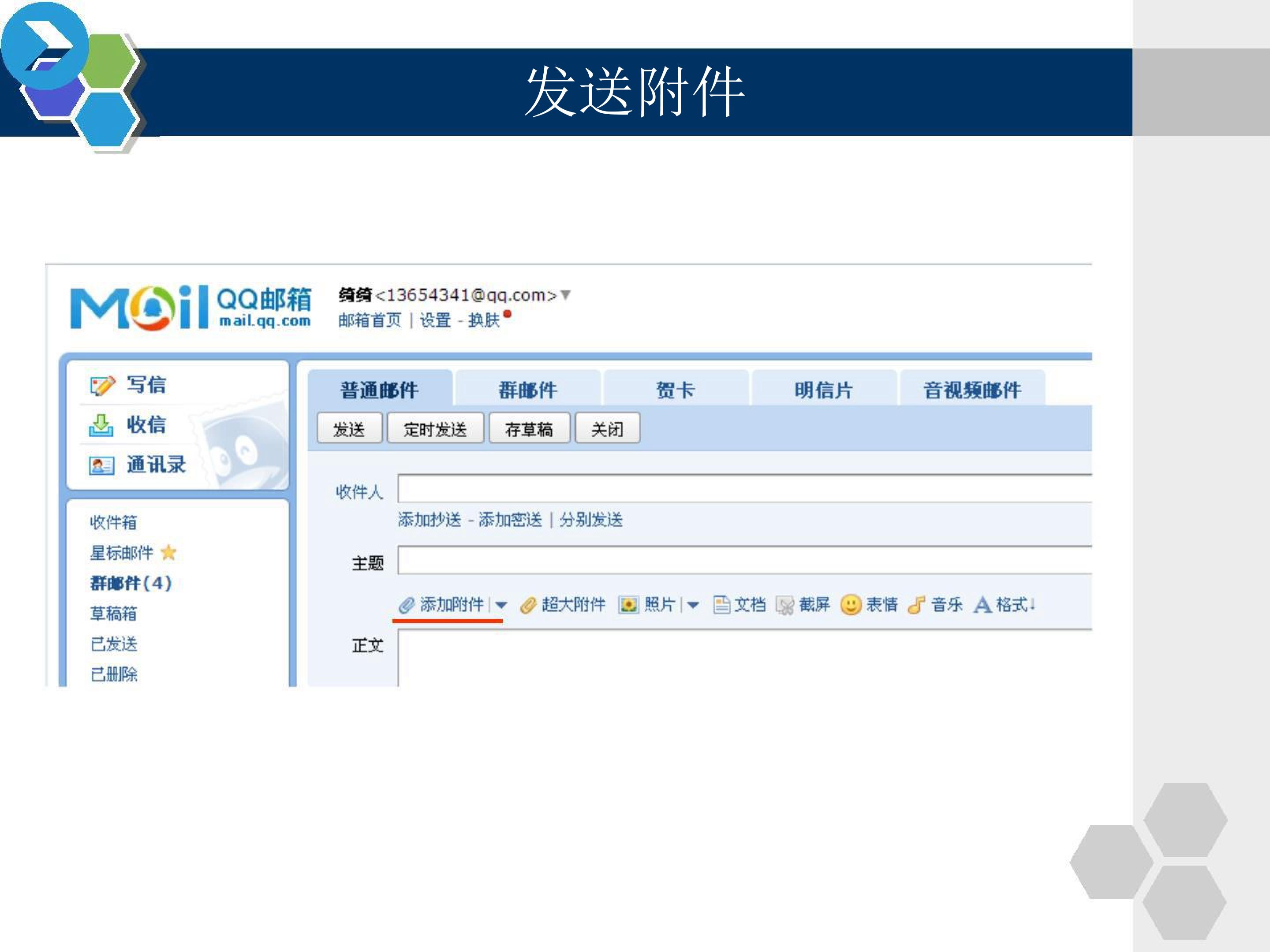Image resolution: width=1270 pixels, height=952 pixels.
Task: Open the 草稿箱 drafts folder
Action: tap(113, 614)
